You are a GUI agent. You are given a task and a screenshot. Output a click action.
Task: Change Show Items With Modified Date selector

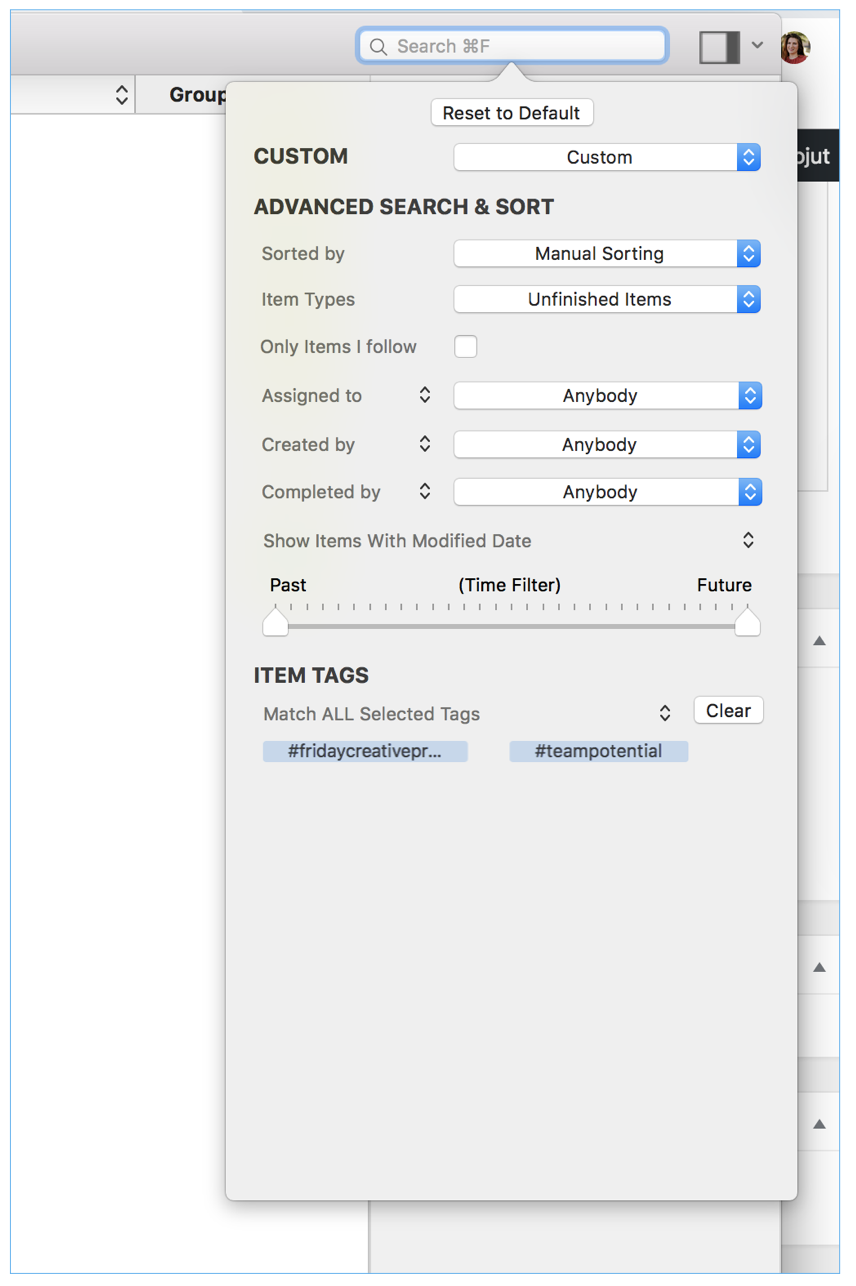[x=508, y=541]
